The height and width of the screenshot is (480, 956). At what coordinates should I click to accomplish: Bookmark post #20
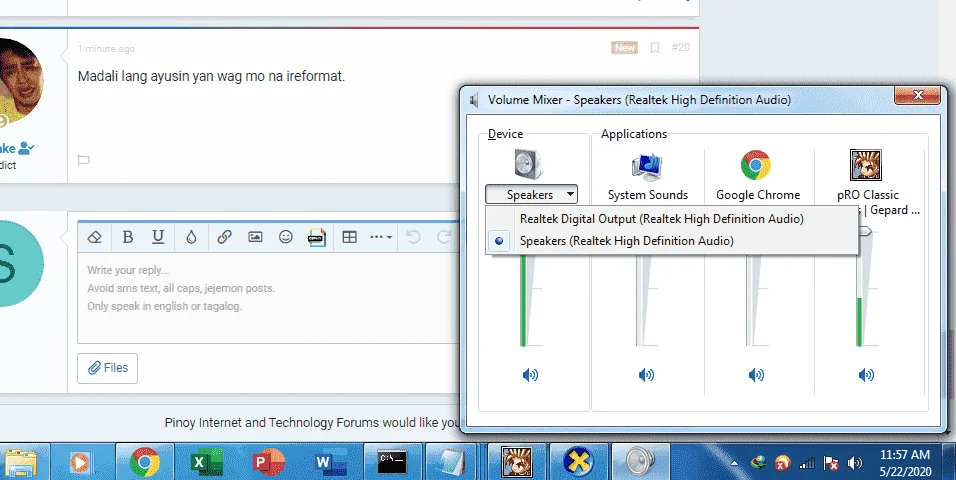coord(655,48)
